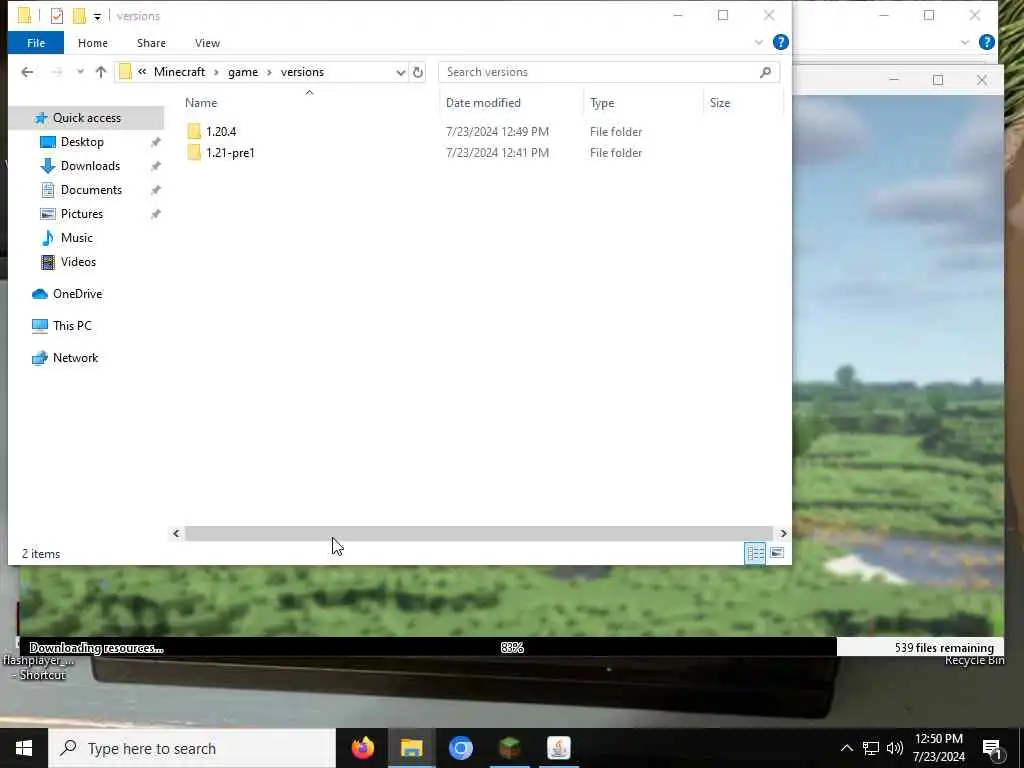
Task: Click the Search versions field
Action: coord(609,72)
